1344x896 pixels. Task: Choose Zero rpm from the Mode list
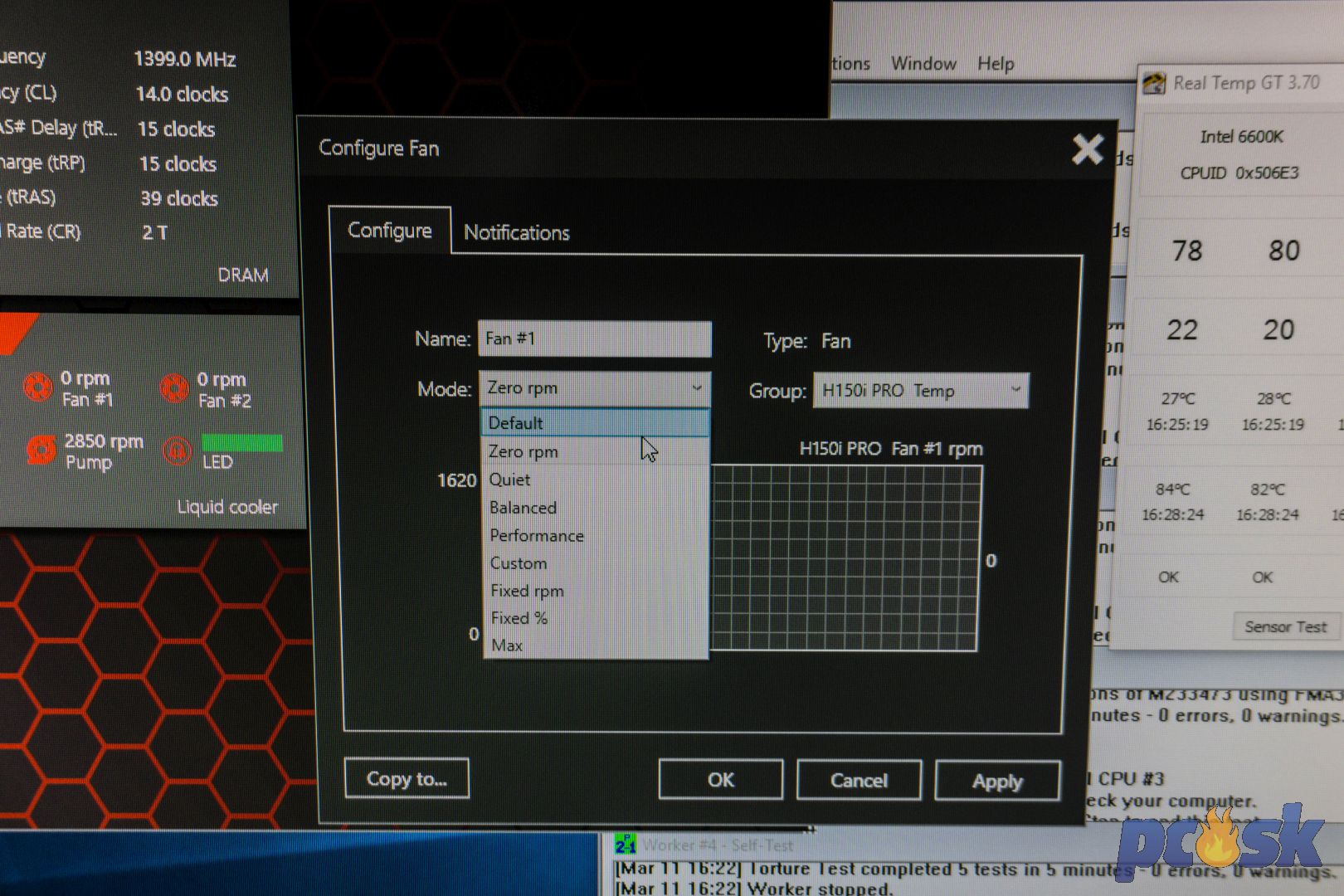click(595, 451)
